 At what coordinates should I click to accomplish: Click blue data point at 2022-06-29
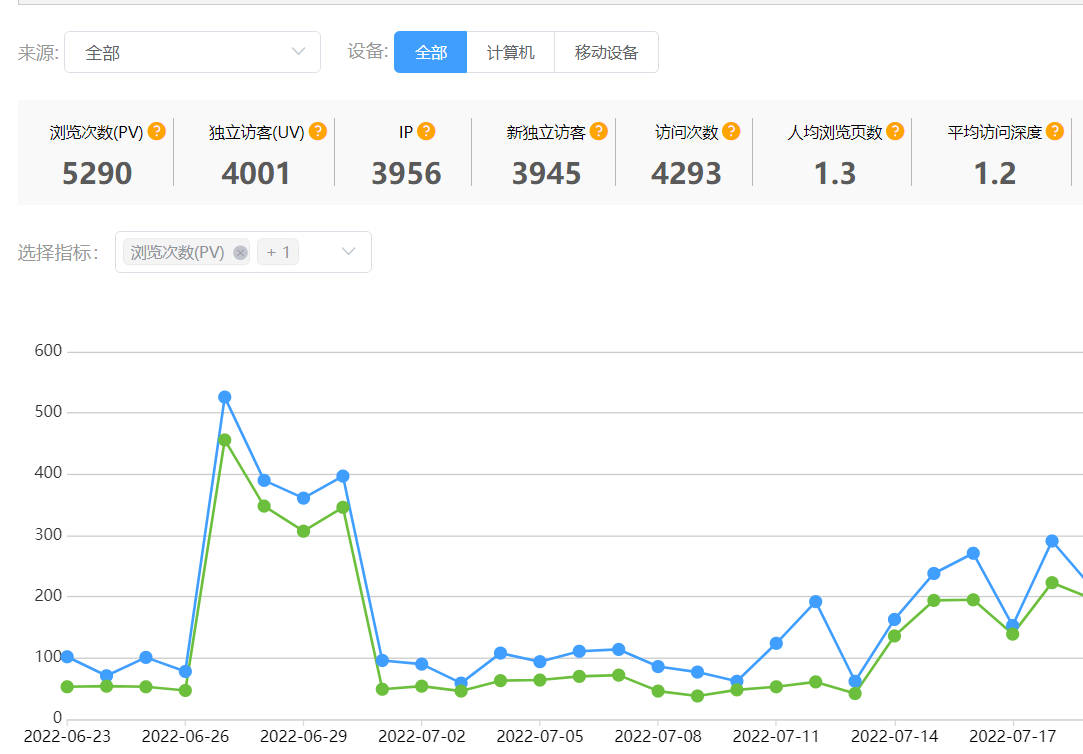point(303,498)
